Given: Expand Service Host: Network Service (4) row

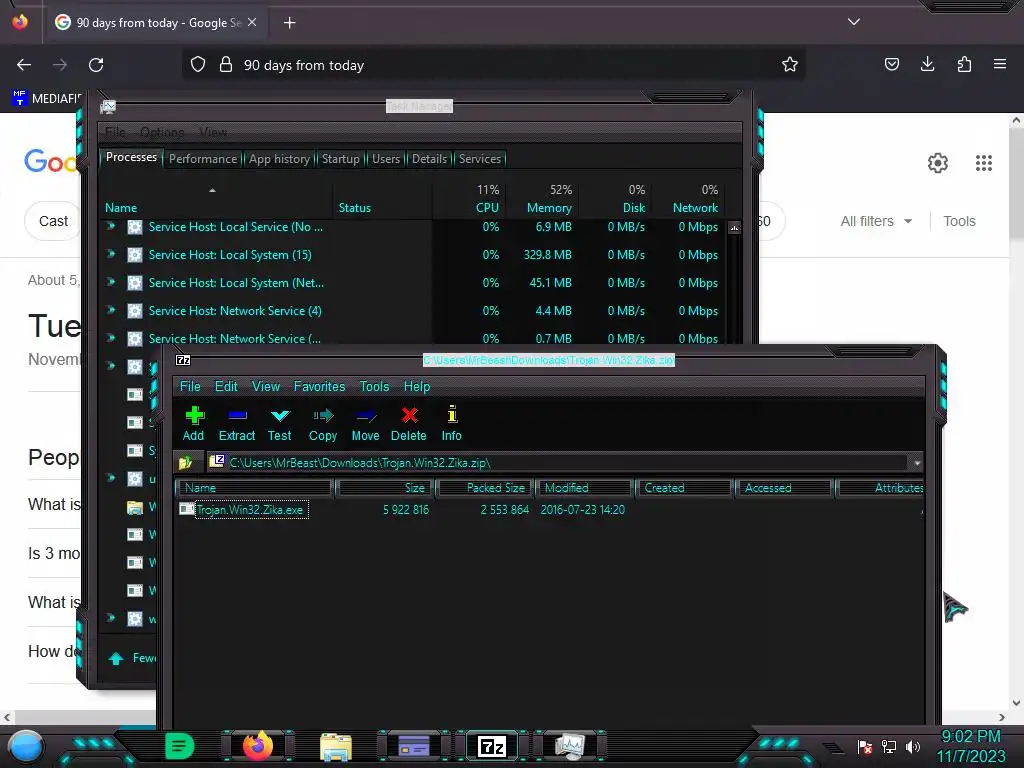Looking at the screenshot, I should [x=111, y=311].
